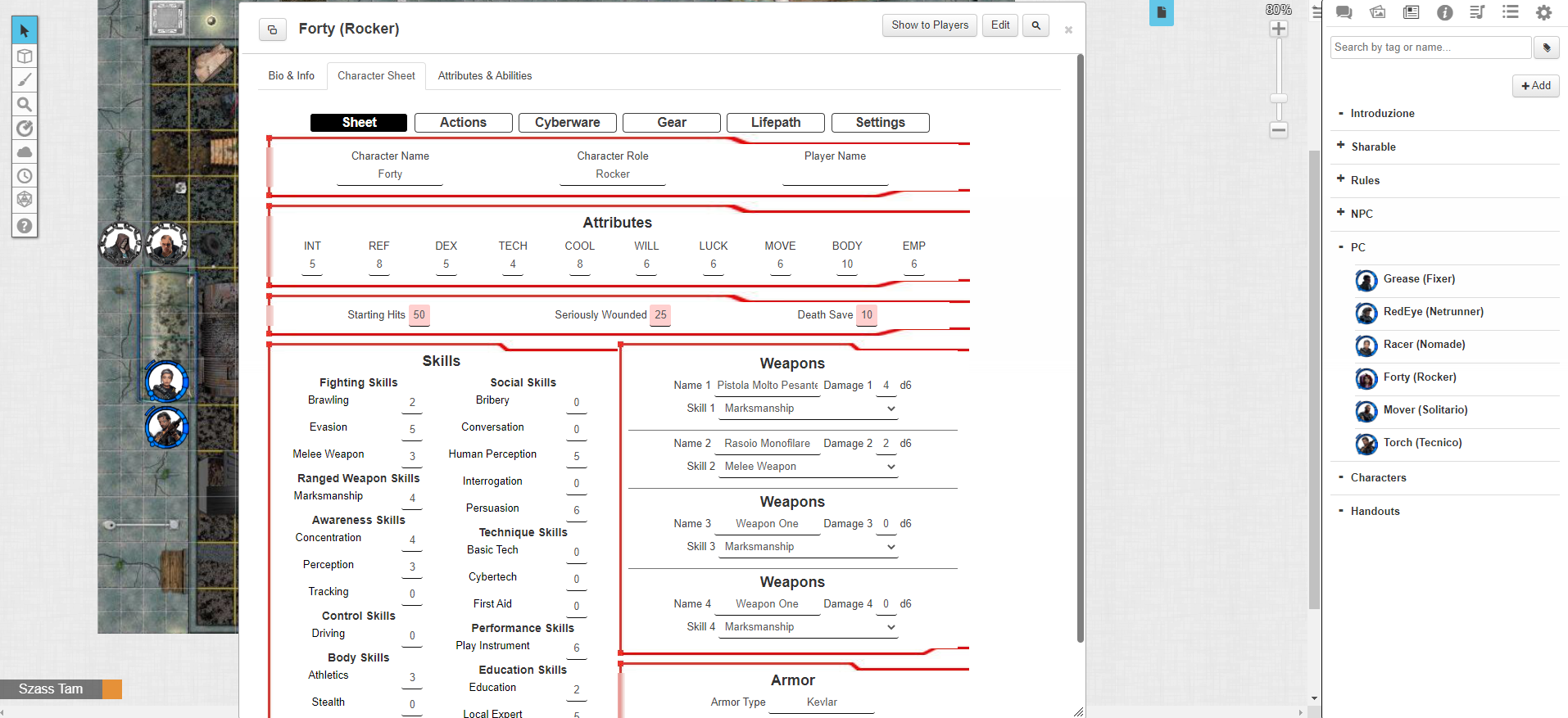Click the map zoom slider handle
This screenshot has height=718, width=1568.
[1278, 98]
